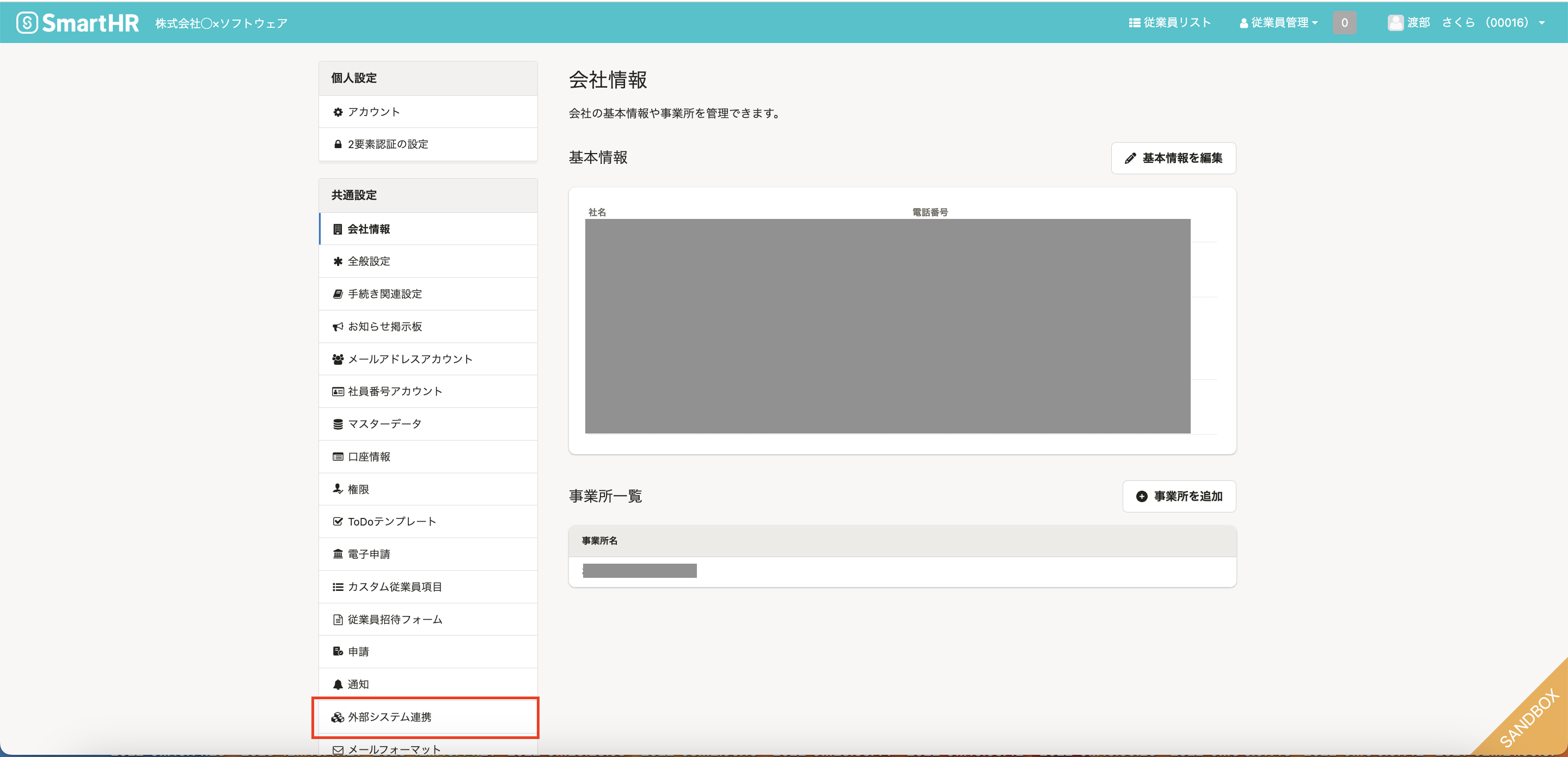Click the ID card icon beside 社員番号アカウント

(338, 392)
